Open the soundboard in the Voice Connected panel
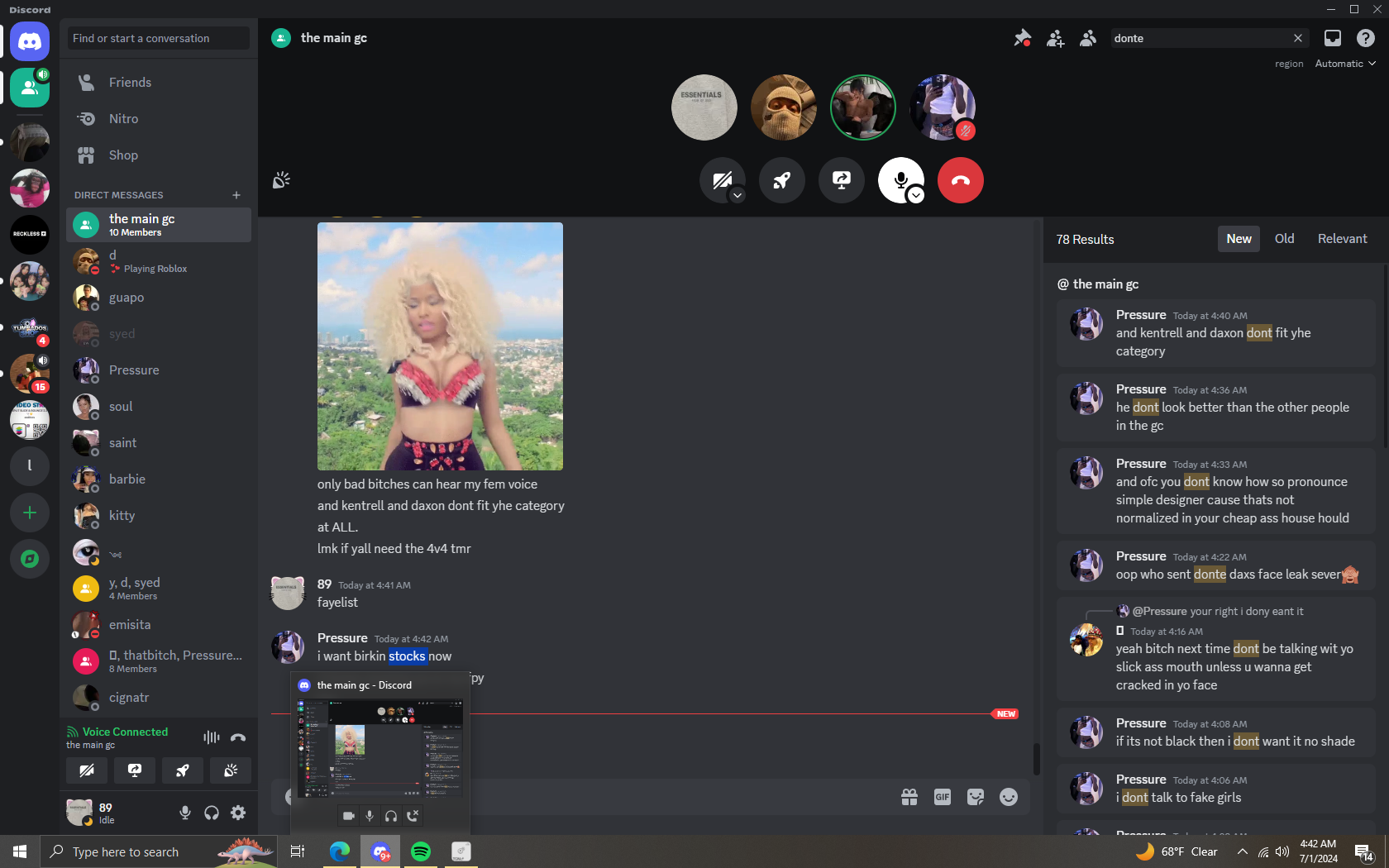1389x868 pixels. (231, 770)
